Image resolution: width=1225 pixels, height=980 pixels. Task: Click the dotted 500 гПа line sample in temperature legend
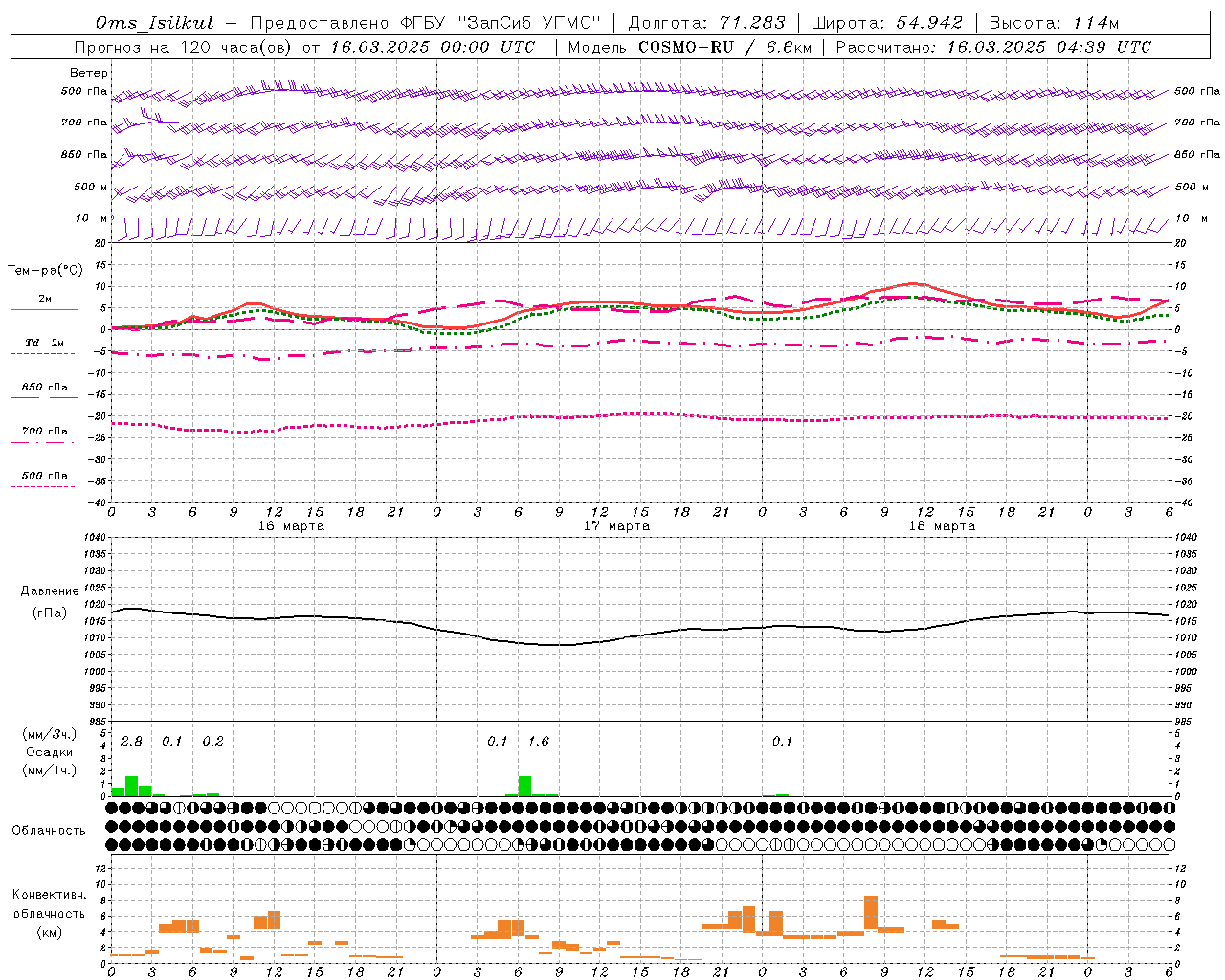coord(42,486)
